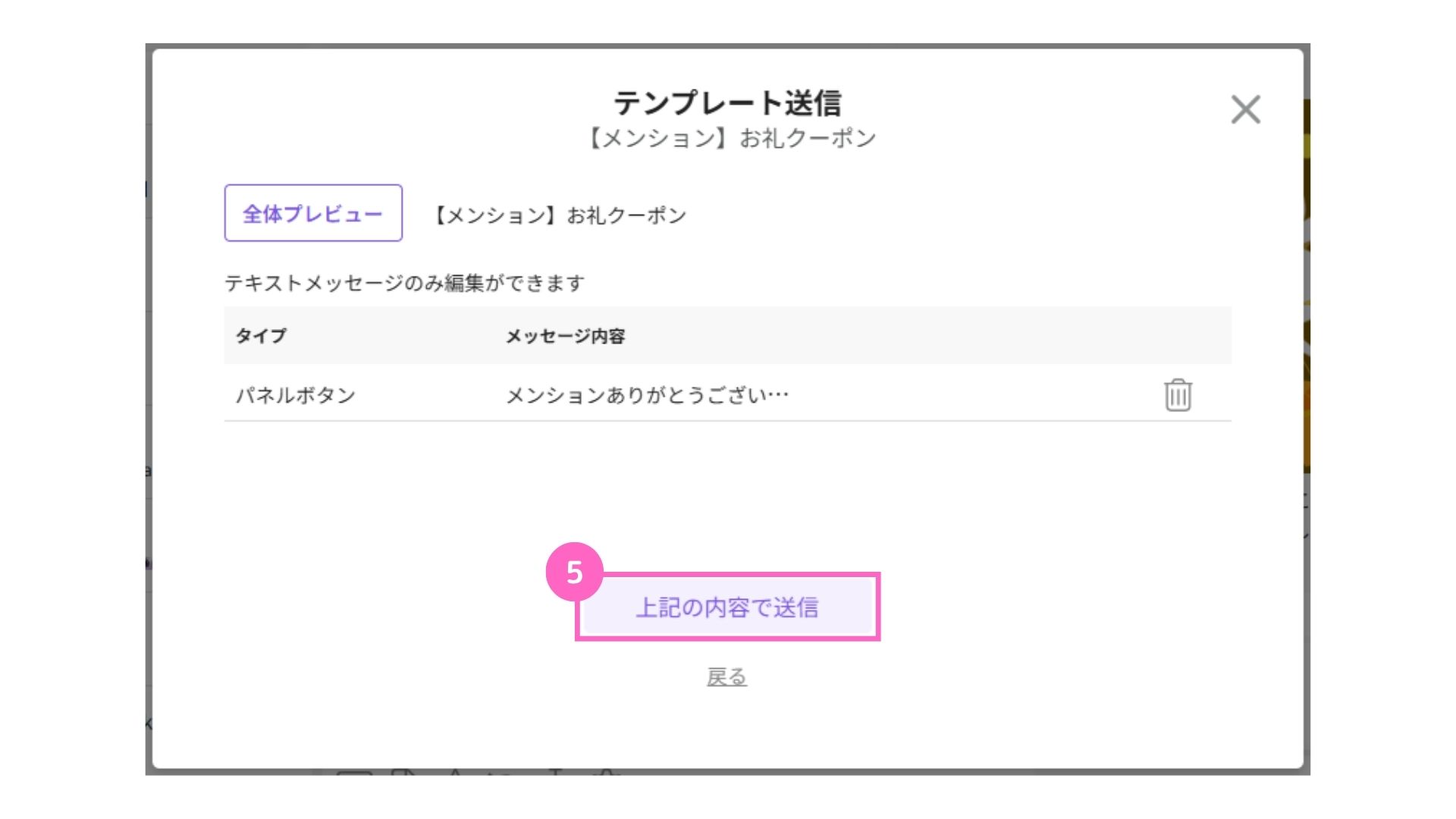Click the background image strip right of dialog
This screenshot has height=819, width=1456.
[1307, 303]
